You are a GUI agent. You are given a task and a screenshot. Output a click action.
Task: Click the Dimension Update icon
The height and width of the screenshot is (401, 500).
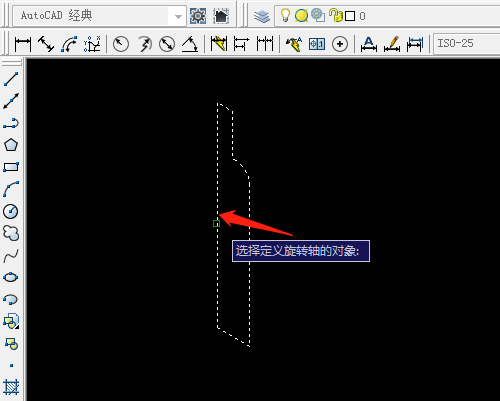415,44
